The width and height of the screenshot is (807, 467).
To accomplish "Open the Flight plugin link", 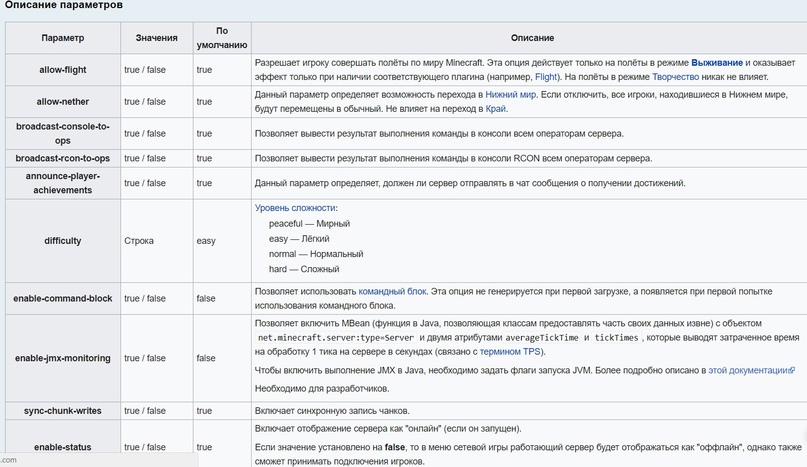I will click(546, 77).
